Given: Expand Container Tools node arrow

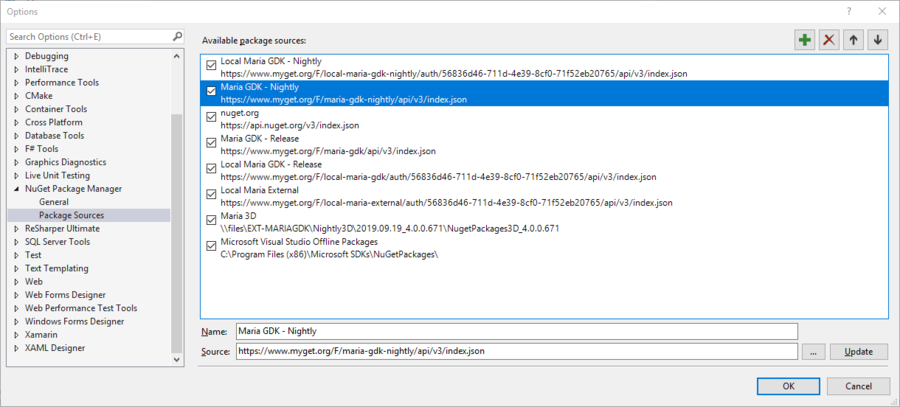Looking at the screenshot, I should coord(16,109).
